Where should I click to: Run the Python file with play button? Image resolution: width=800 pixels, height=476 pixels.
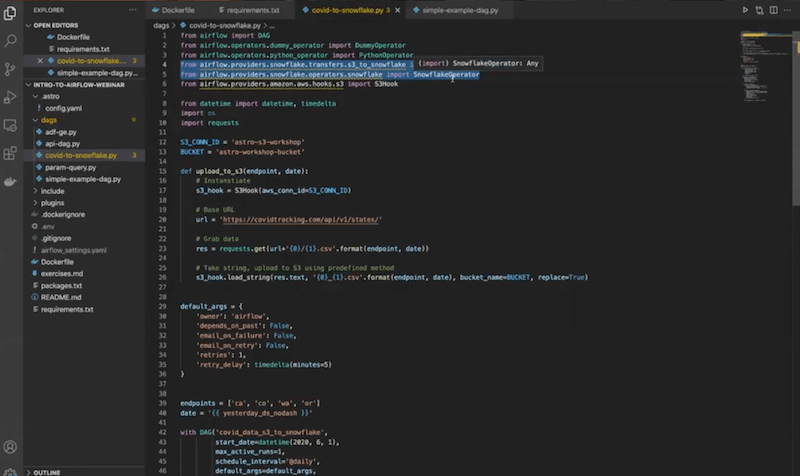(x=745, y=10)
